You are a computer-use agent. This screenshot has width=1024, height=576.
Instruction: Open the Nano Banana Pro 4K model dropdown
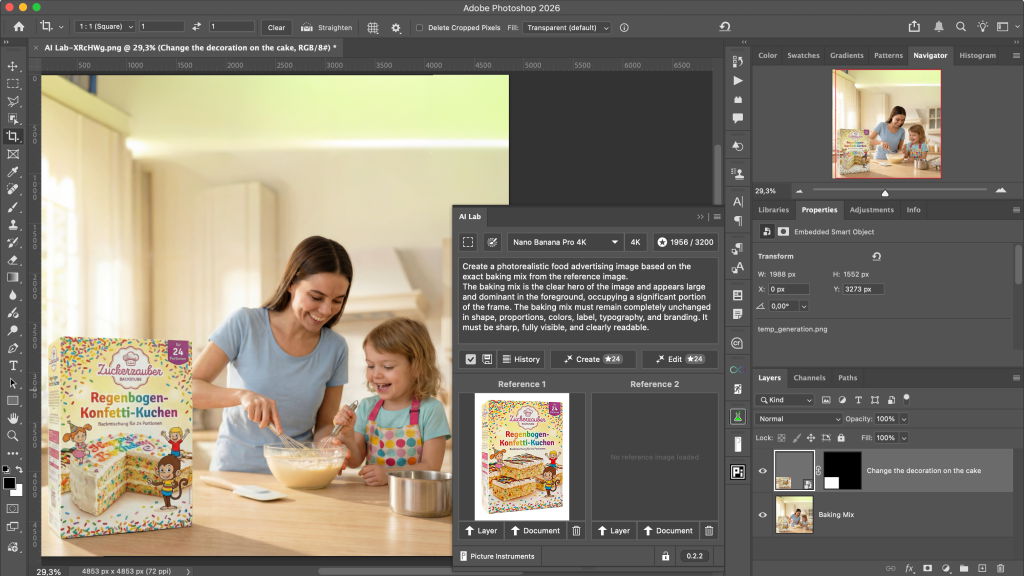[565, 242]
